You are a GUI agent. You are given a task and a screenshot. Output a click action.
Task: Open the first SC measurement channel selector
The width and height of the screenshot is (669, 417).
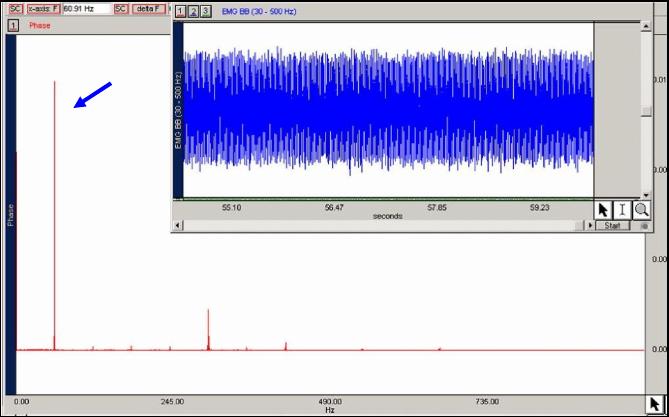tap(15, 8)
